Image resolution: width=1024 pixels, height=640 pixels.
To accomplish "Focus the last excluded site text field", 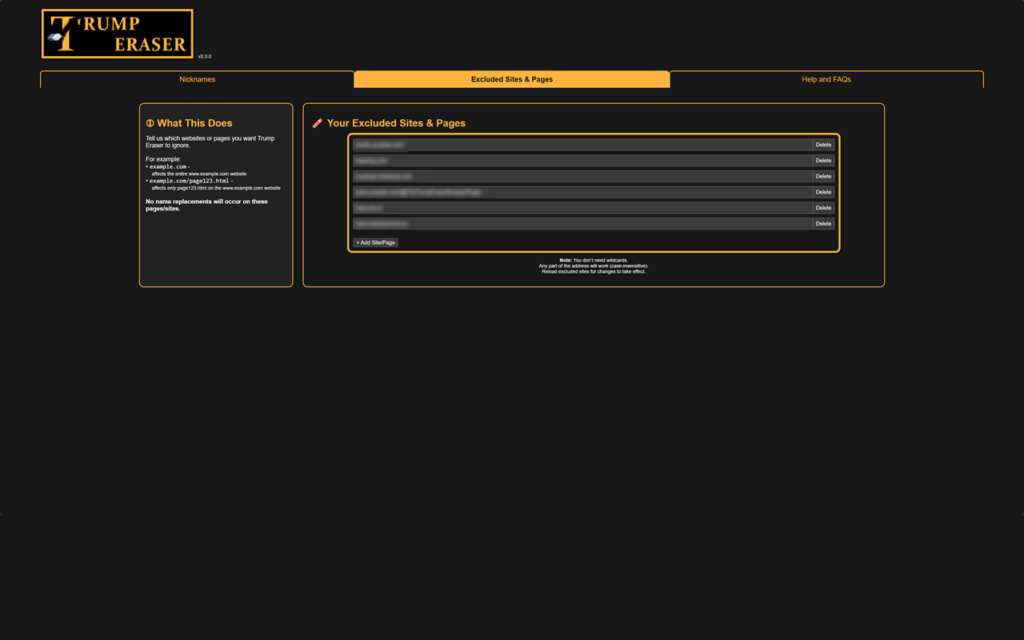I will coord(583,223).
